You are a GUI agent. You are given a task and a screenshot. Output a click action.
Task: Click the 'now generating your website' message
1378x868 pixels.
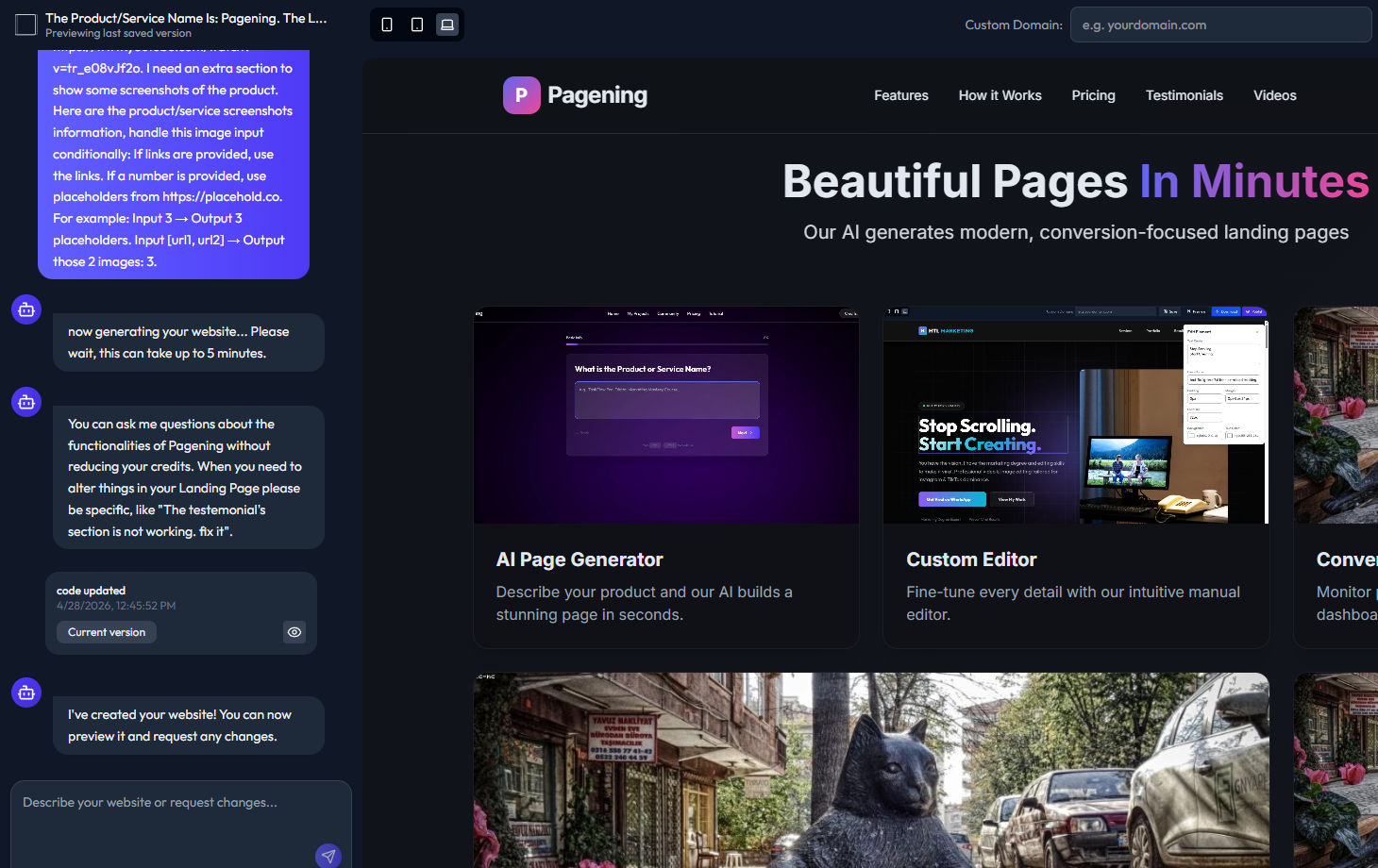pos(189,342)
